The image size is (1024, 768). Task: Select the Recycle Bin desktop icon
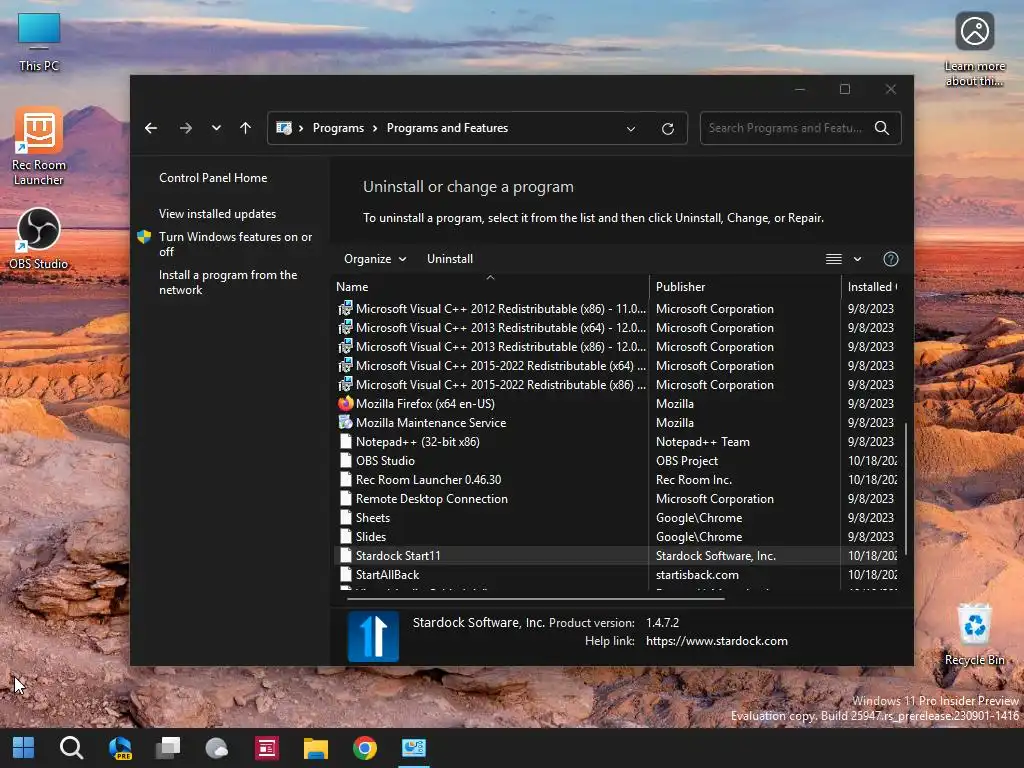pos(974,634)
